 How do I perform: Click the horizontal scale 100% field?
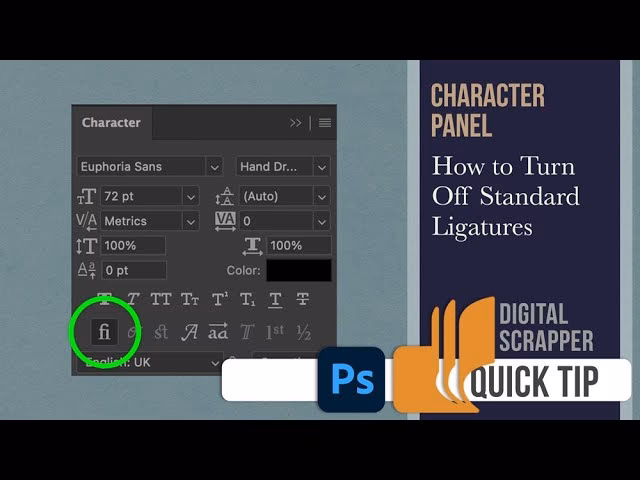coord(299,246)
